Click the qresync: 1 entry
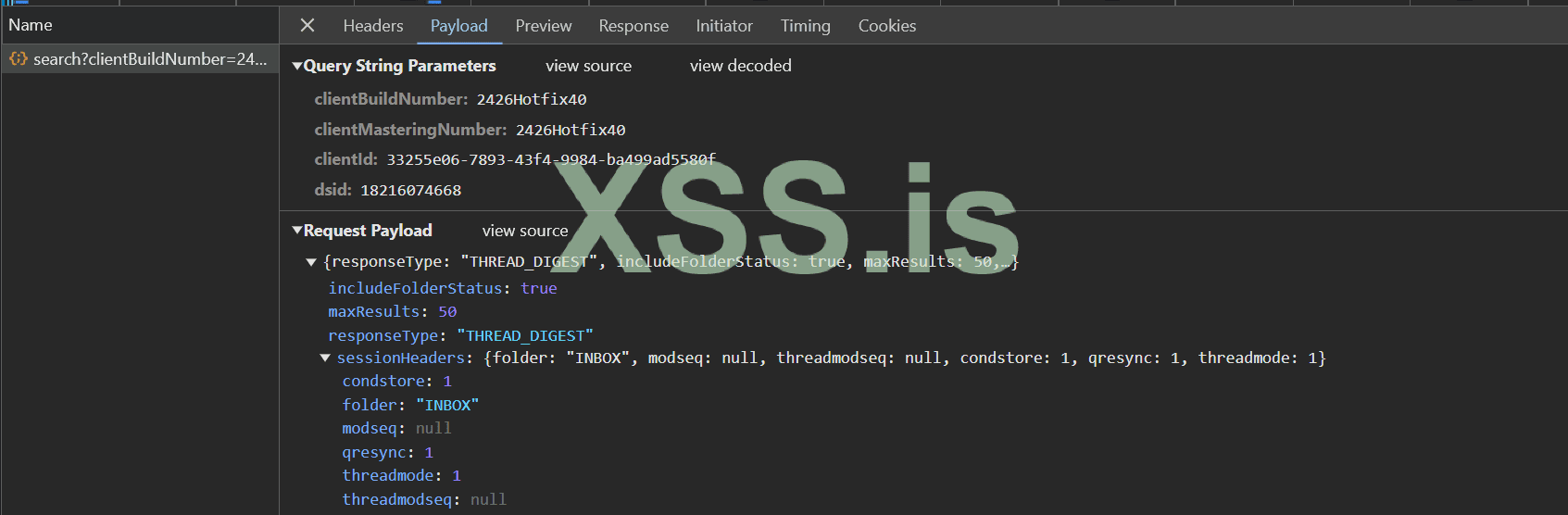Viewport: 1568px width, 515px height. click(388, 452)
